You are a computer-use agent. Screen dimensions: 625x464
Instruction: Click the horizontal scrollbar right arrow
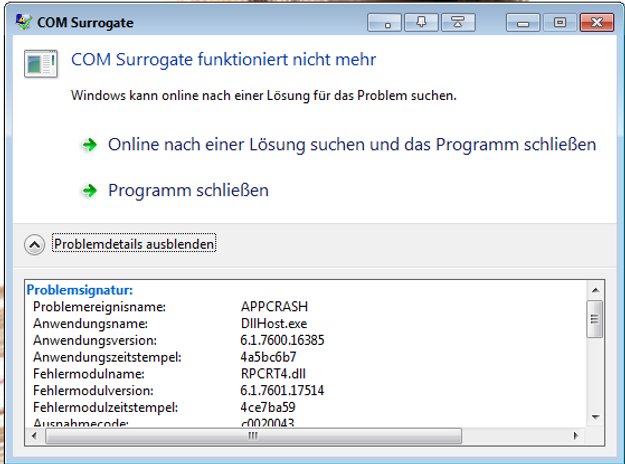point(576,436)
